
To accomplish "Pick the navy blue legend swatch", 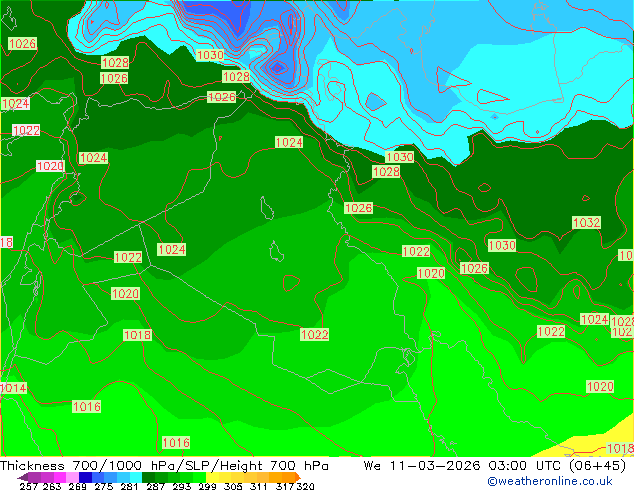I will 85,477.
